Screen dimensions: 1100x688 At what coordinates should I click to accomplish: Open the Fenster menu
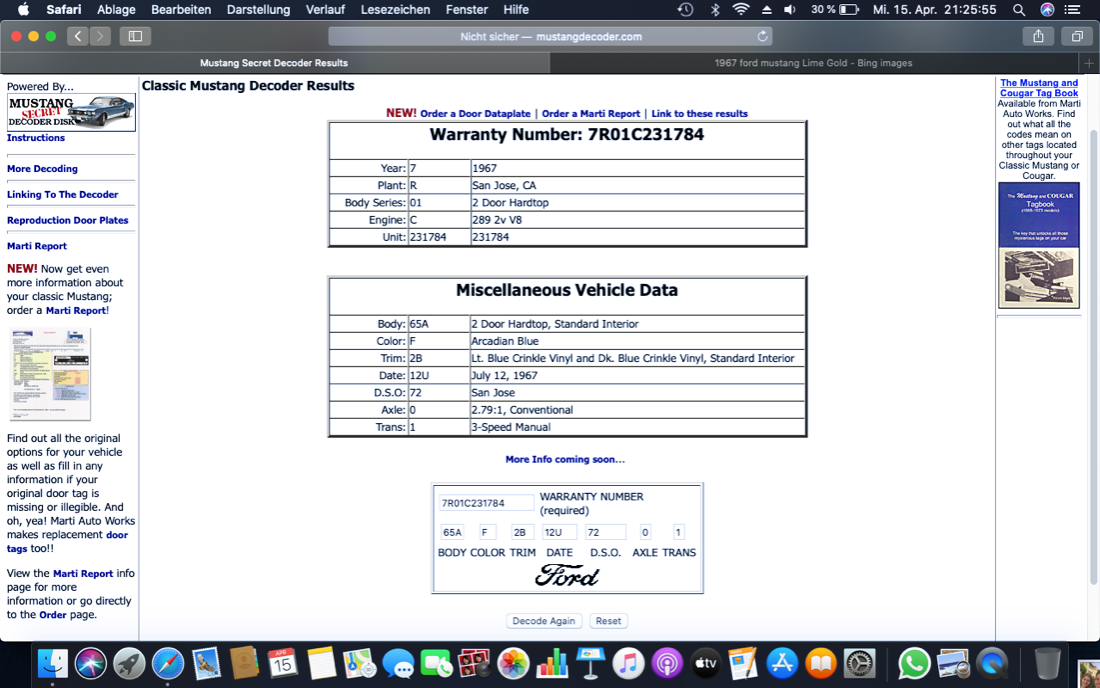467,10
